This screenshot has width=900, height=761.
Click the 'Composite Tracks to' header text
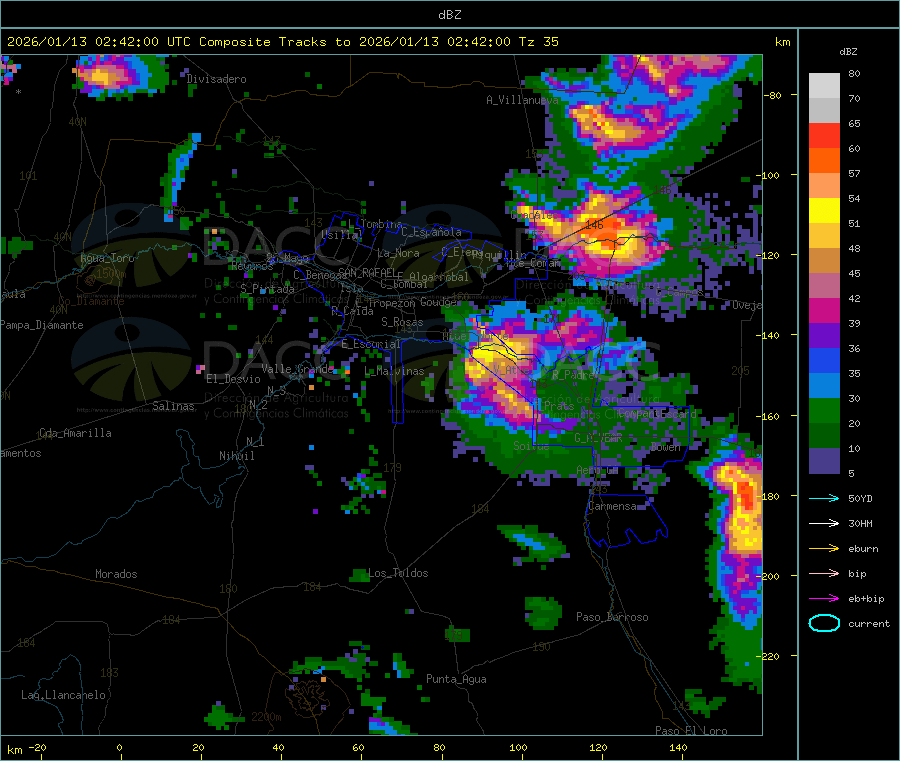(274, 42)
